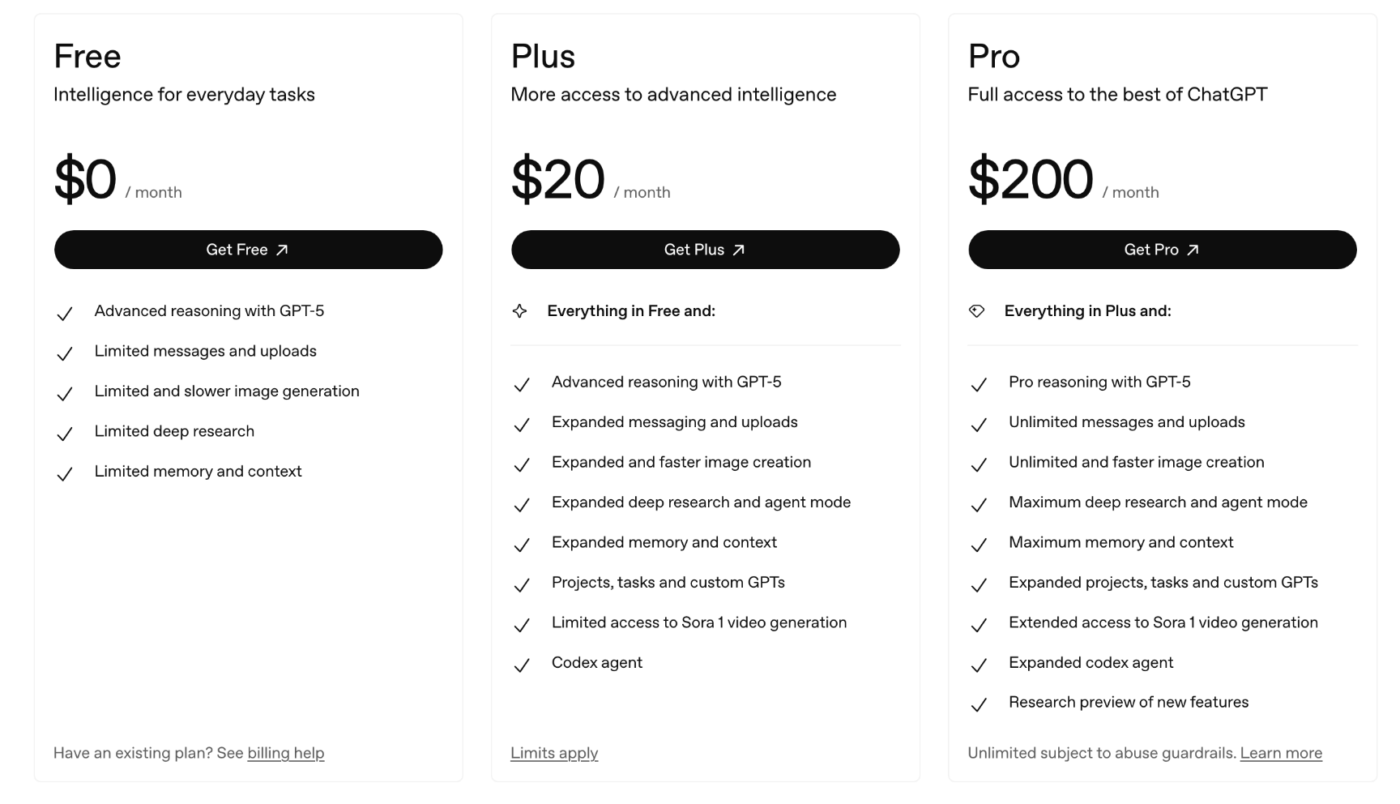This screenshot has height=804, width=1400.
Task: Click the diamond icon beside Everything in Plus
Action: pyautogui.click(x=977, y=311)
